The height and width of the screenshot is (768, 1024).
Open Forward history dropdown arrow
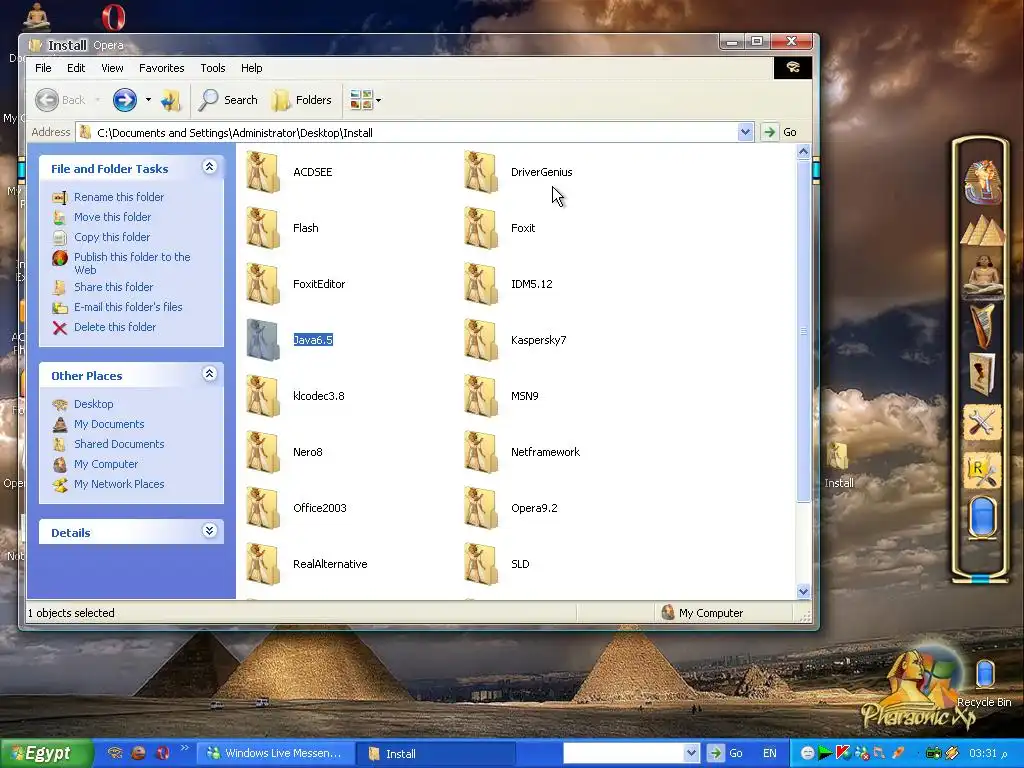tap(148, 100)
